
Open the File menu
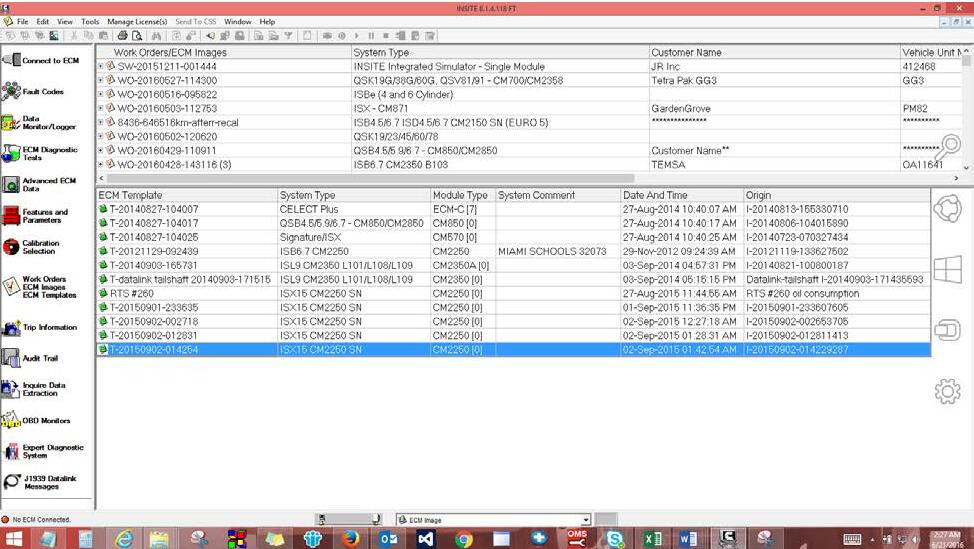22,21
